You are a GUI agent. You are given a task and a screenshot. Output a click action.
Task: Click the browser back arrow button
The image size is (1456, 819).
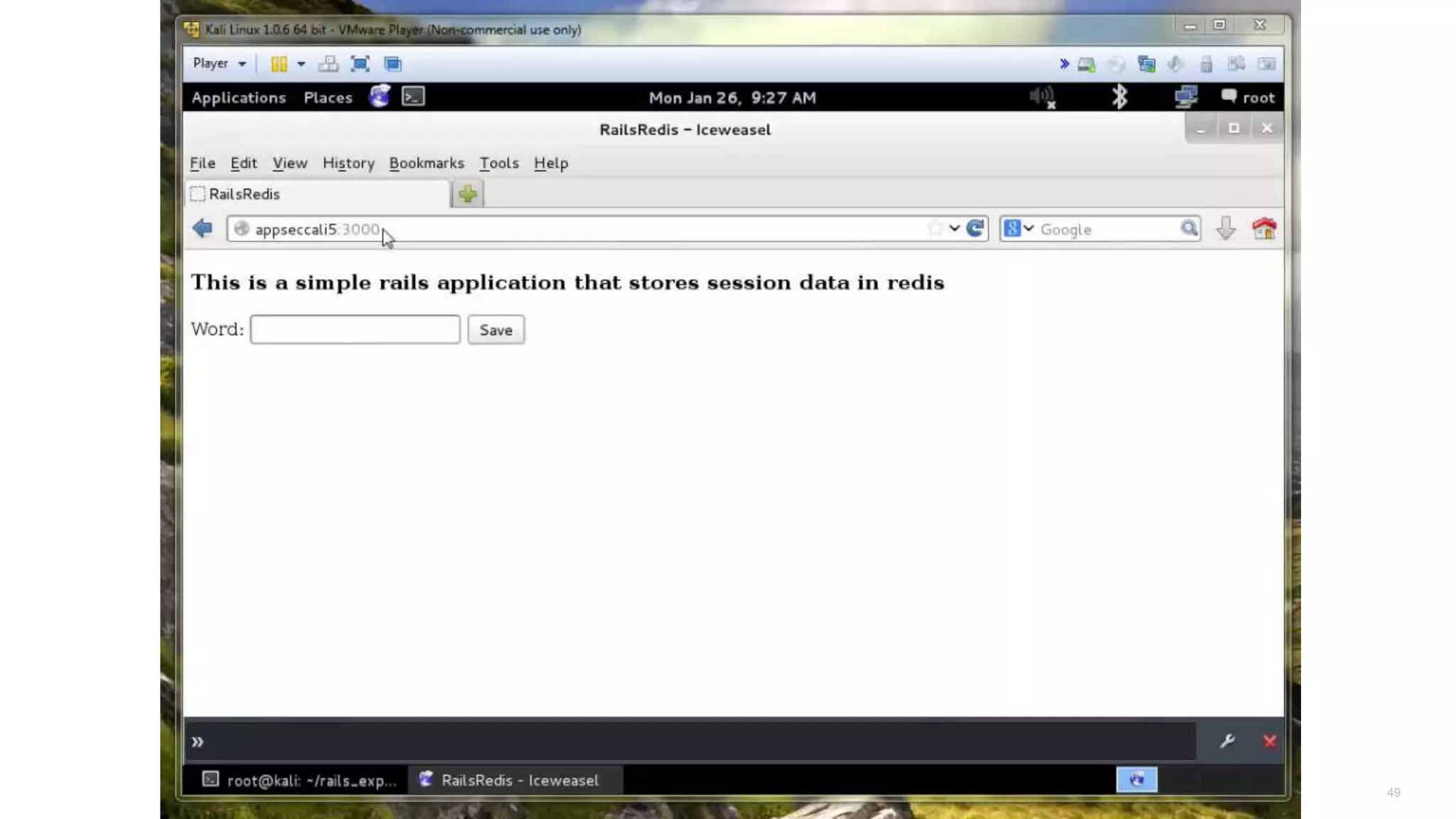pos(203,229)
